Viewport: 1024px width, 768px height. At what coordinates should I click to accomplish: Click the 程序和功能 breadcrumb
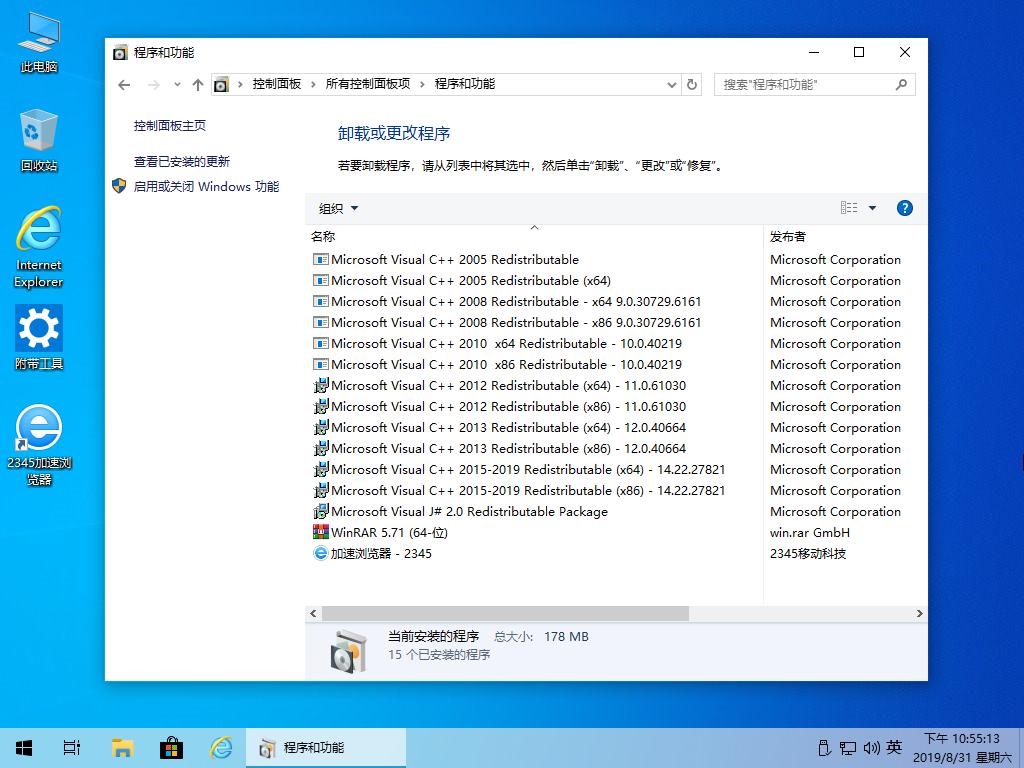pyautogui.click(x=465, y=84)
